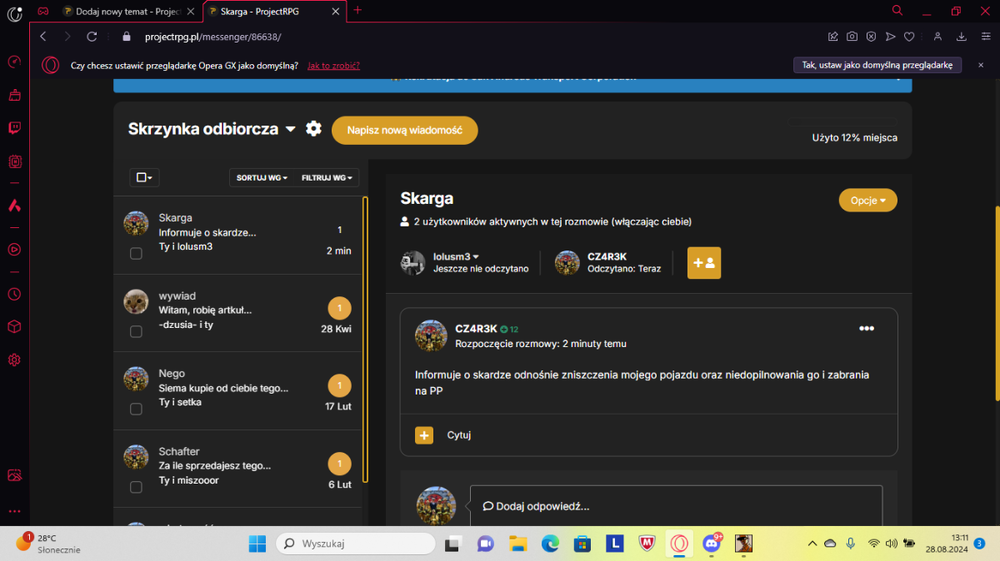This screenshot has width=1000, height=561.
Task: Tick checkbox for Skarga conversation
Action: point(136,254)
